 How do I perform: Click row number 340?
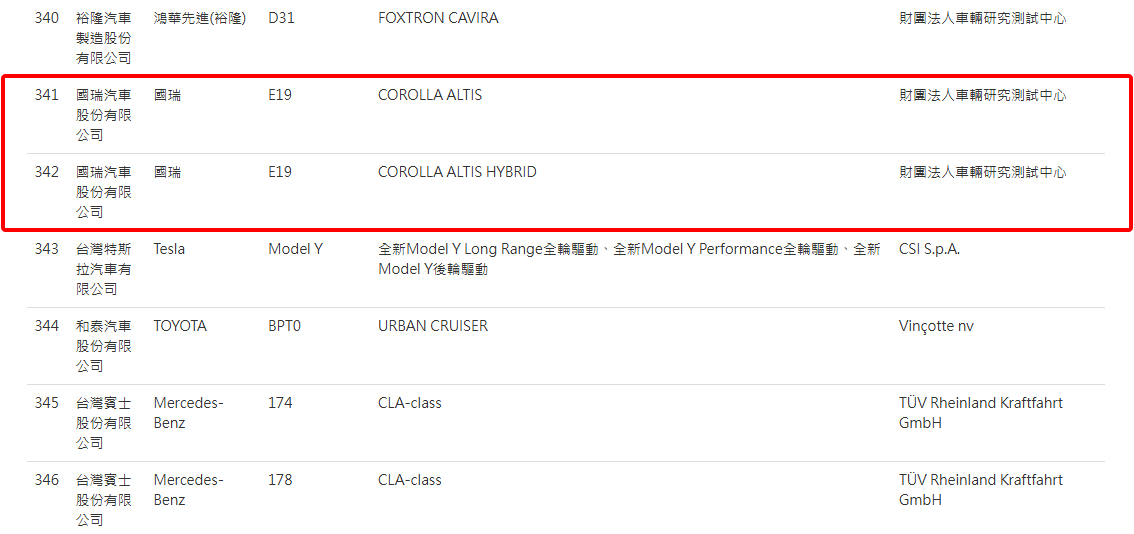(x=46, y=18)
